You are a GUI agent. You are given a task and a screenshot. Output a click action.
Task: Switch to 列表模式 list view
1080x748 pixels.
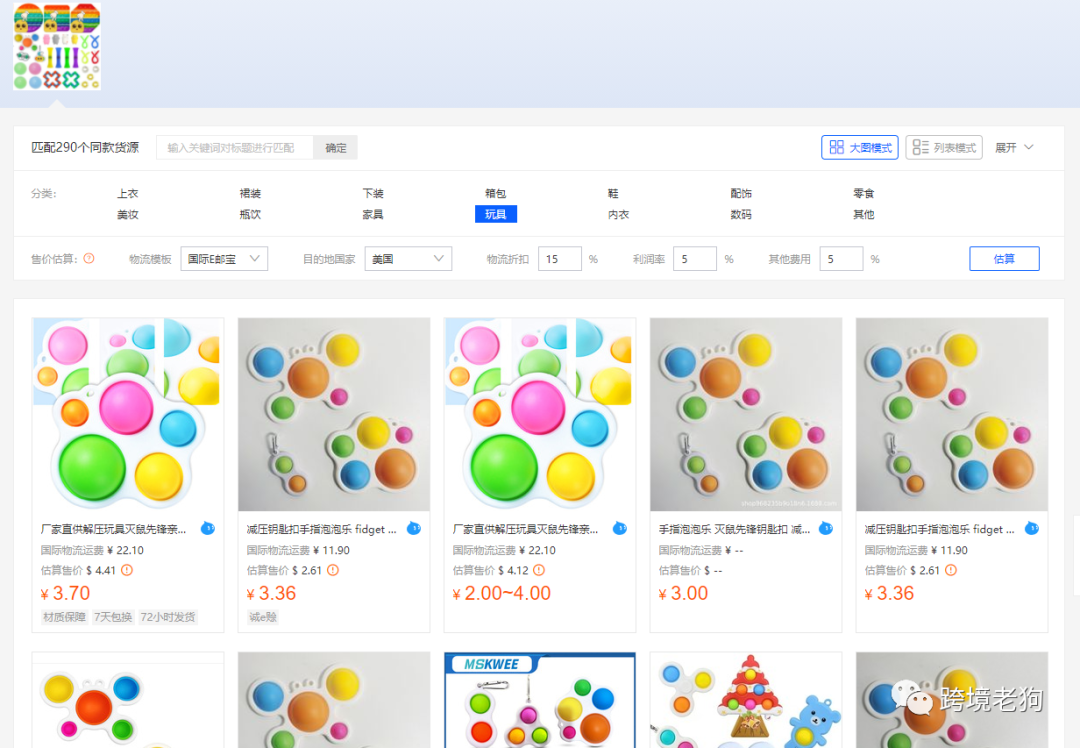tap(944, 147)
